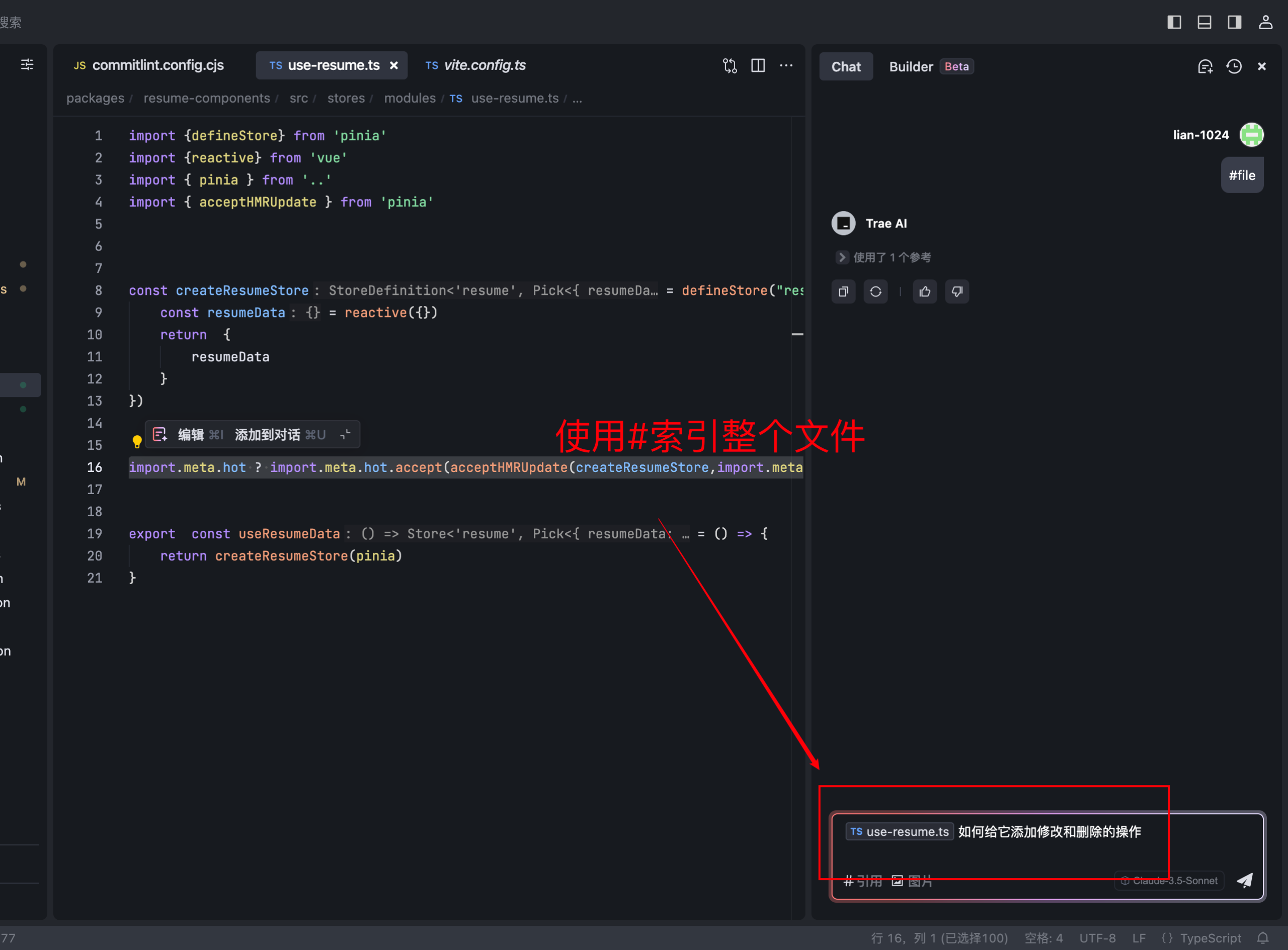Regenerate the Trae AI response
Viewport: 1288px width, 950px height.
875,291
